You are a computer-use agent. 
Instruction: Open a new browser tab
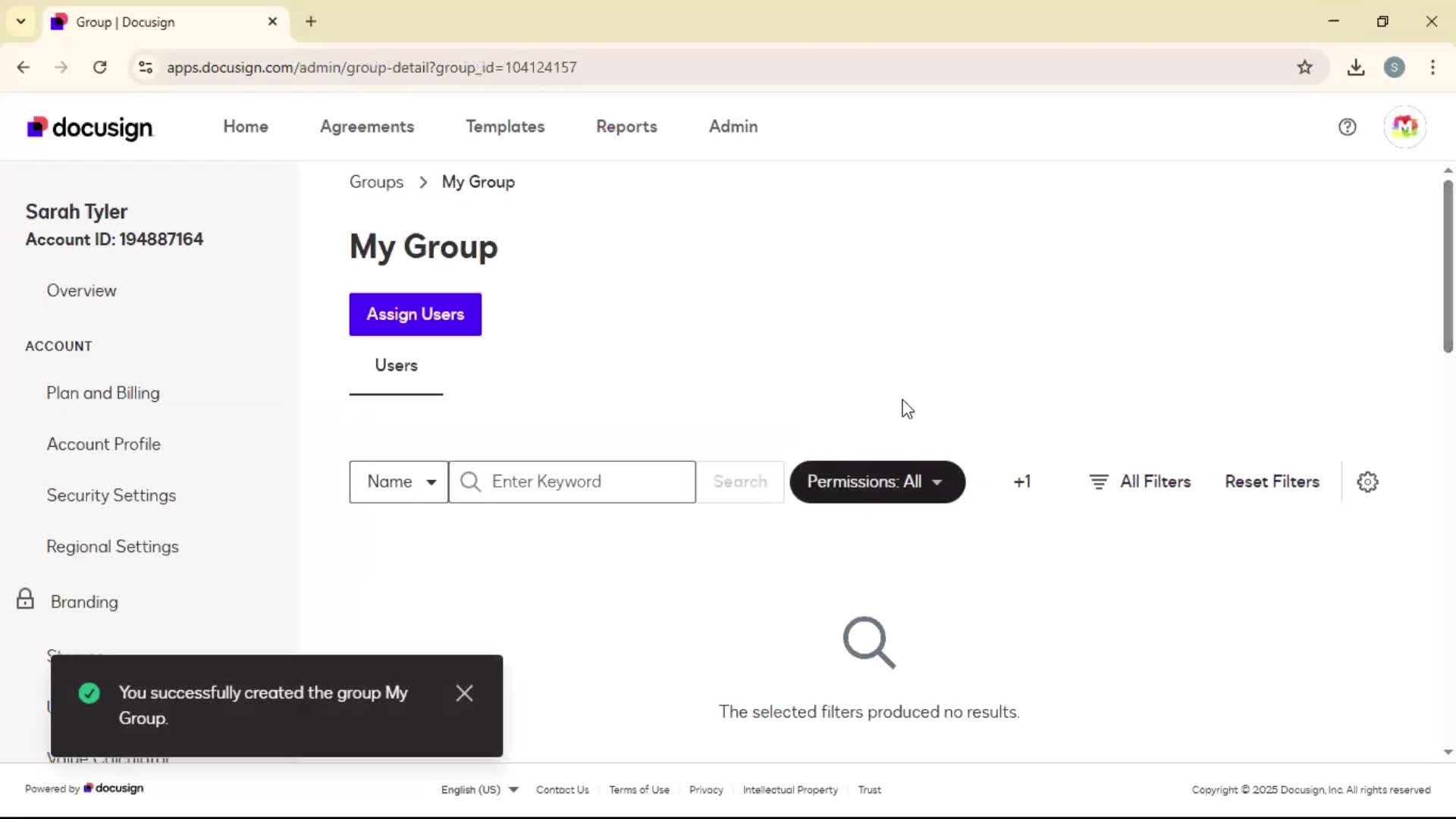coord(311,21)
